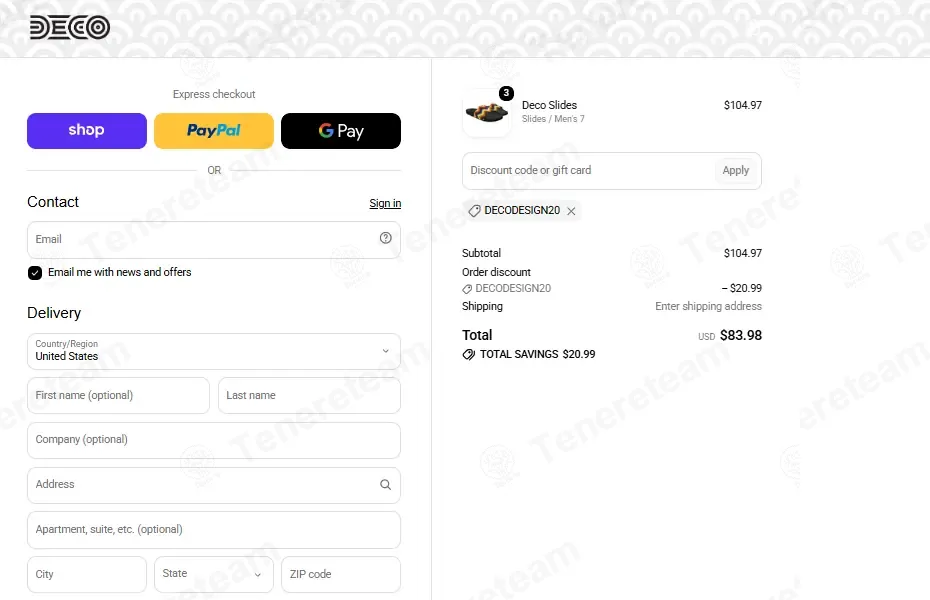
Task: Click the $83.98 total amount
Action: pyautogui.click(x=741, y=335)
